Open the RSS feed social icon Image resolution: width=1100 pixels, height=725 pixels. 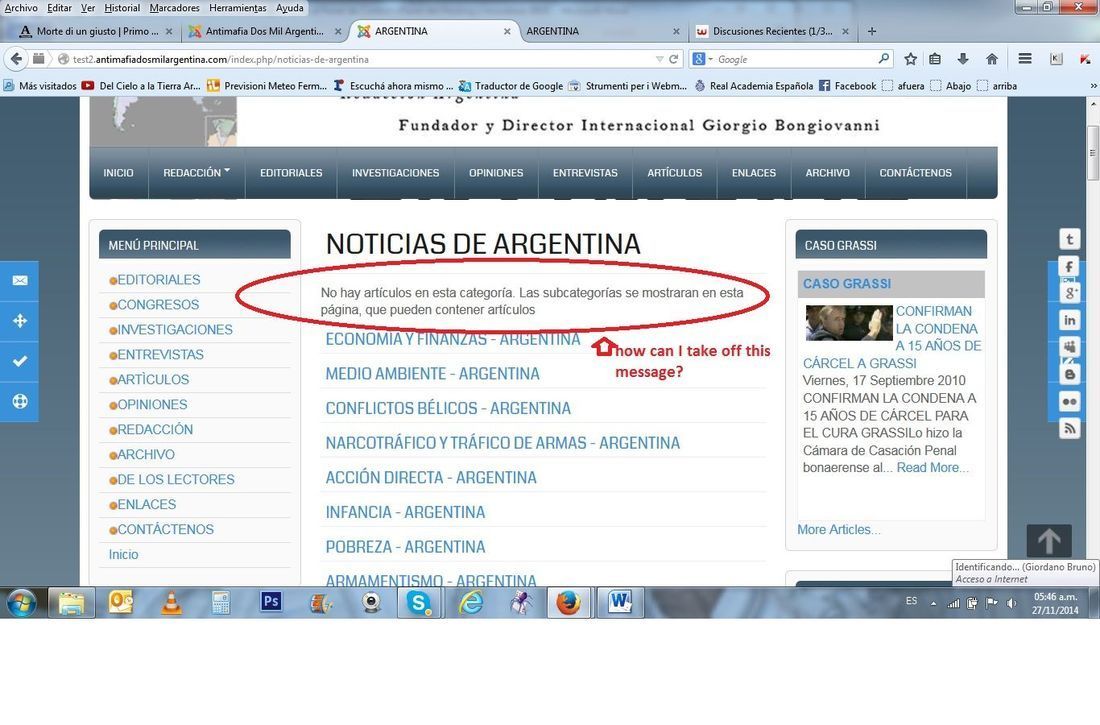click(1069, 428)
